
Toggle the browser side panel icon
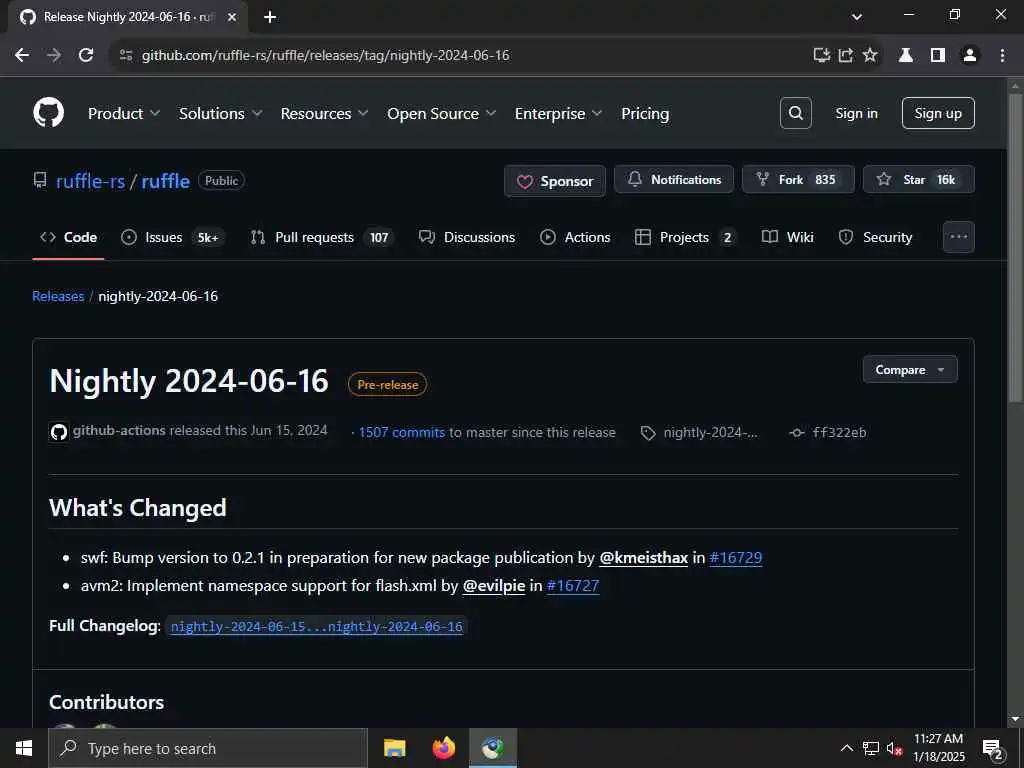938,55
